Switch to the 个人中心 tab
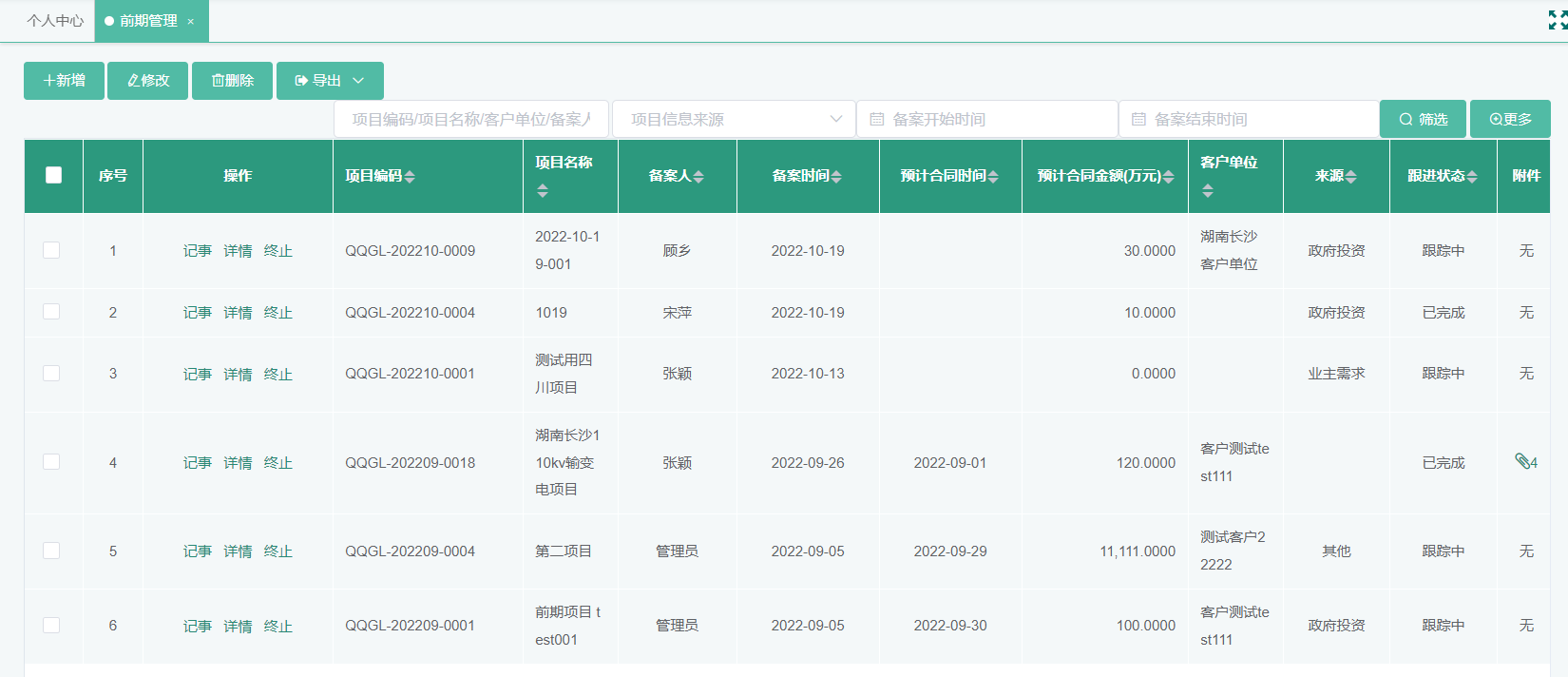 click(x=55, y=21)
